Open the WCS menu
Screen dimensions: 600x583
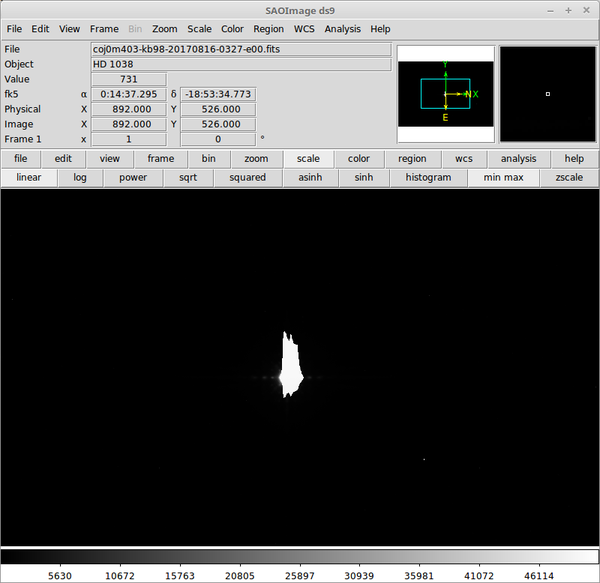[x=304, y=29]
